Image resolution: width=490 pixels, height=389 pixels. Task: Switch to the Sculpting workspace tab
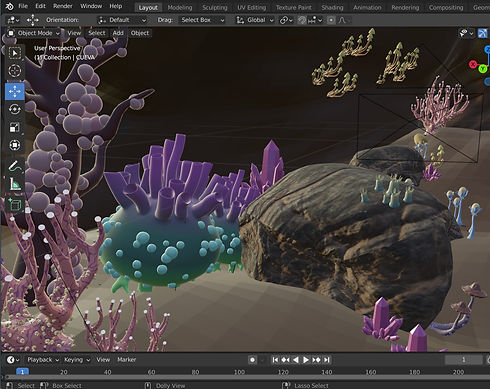point(215,7)
